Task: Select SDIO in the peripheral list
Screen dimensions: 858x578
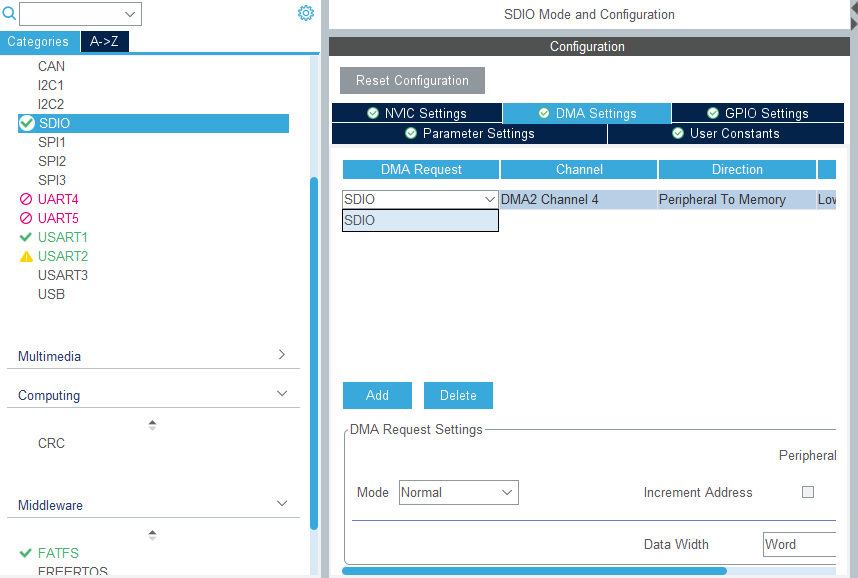Action: [153, 123]
